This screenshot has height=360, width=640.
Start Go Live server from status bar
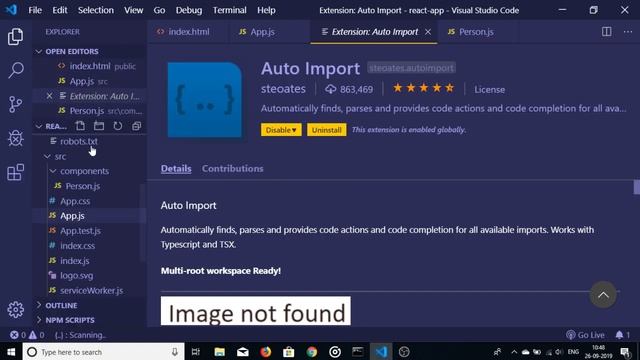tap(585, 335)
